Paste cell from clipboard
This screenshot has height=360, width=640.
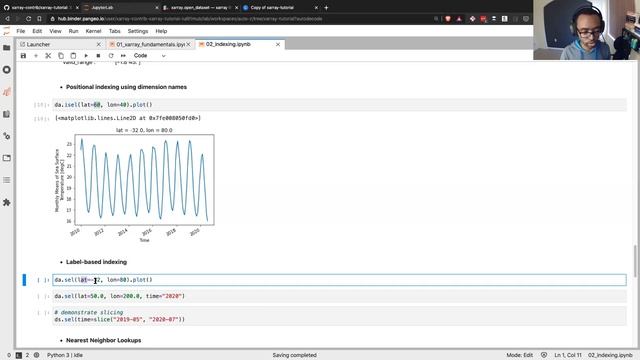(73, 56)
